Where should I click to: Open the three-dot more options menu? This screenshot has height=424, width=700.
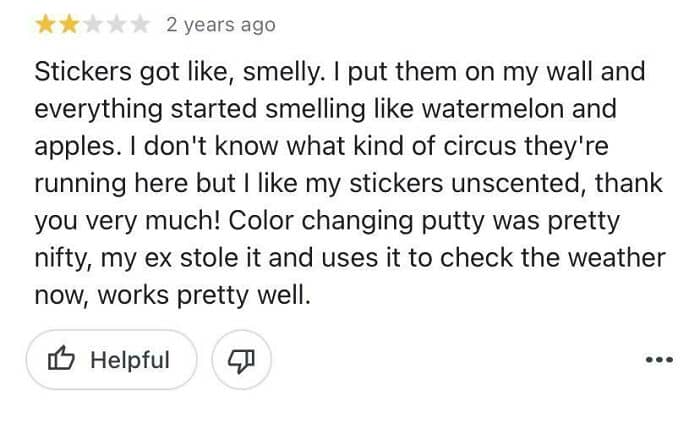click(659, 360)
